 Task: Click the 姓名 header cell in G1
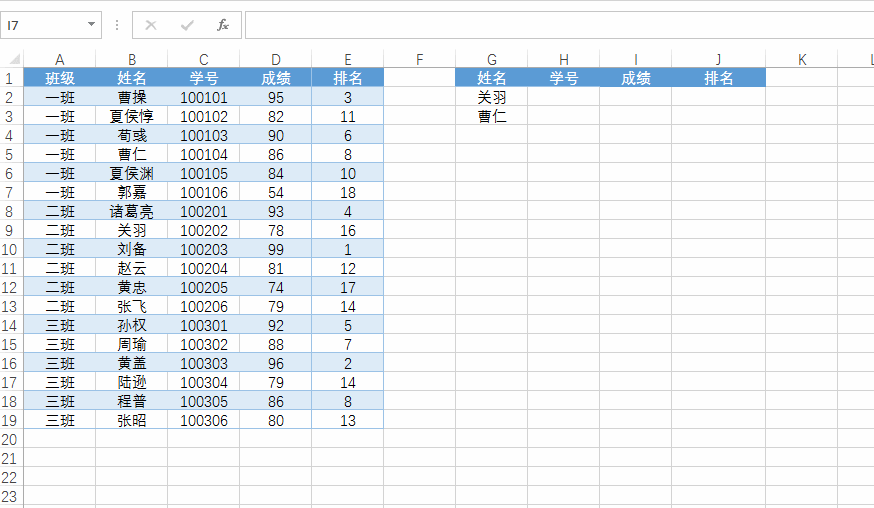pyautogui.click(x=491, y=78)
